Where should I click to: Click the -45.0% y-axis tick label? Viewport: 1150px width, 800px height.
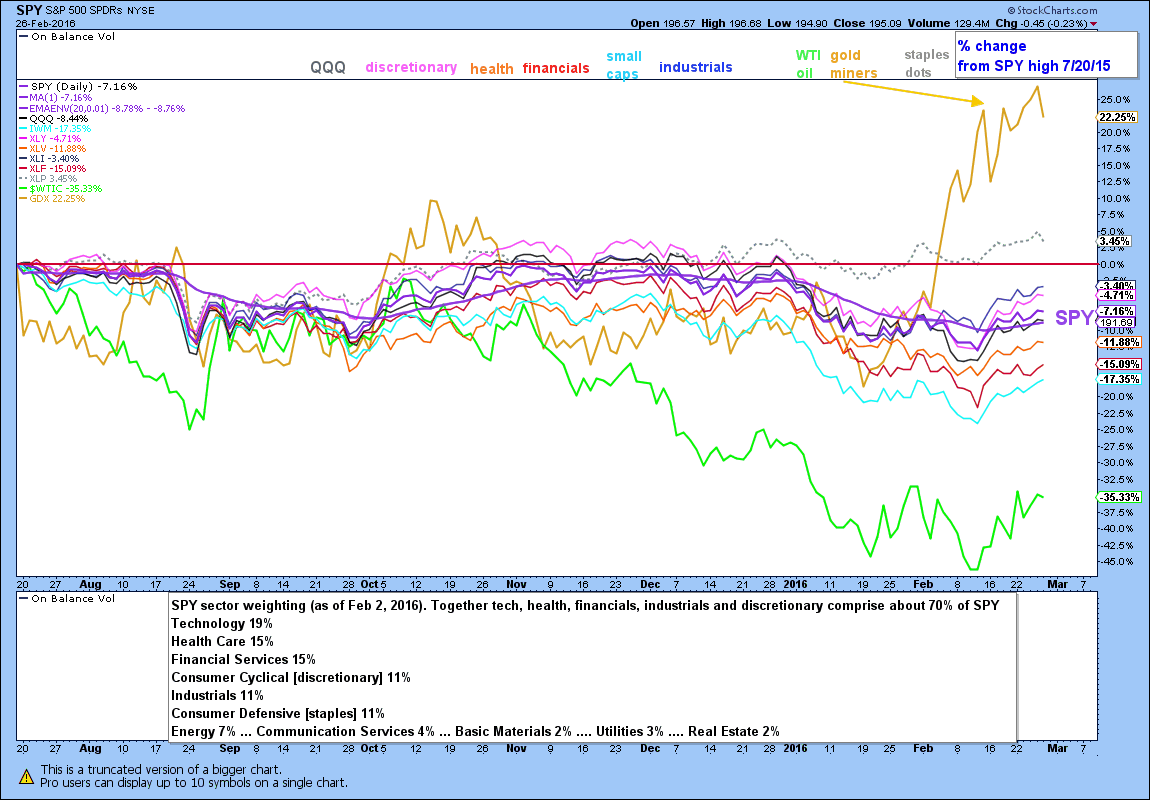coord(1117,562)
